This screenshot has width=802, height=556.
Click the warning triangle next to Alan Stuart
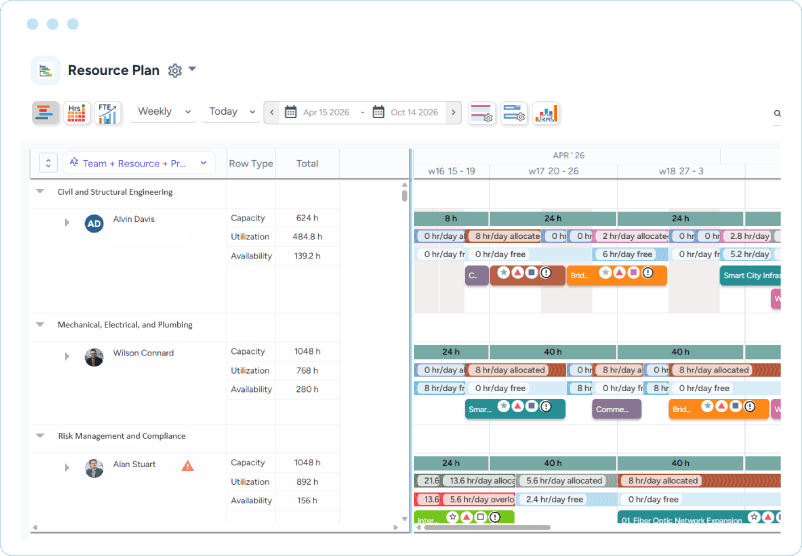188,465
